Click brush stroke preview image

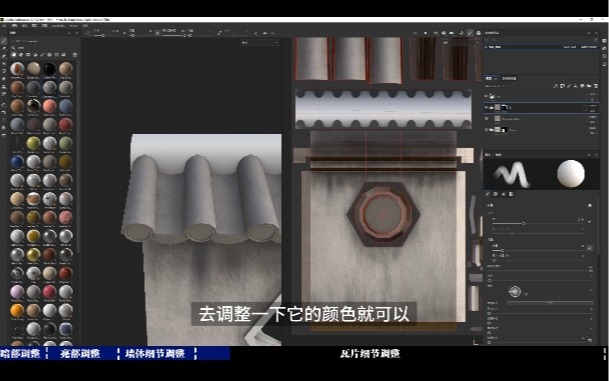[511, 174]
